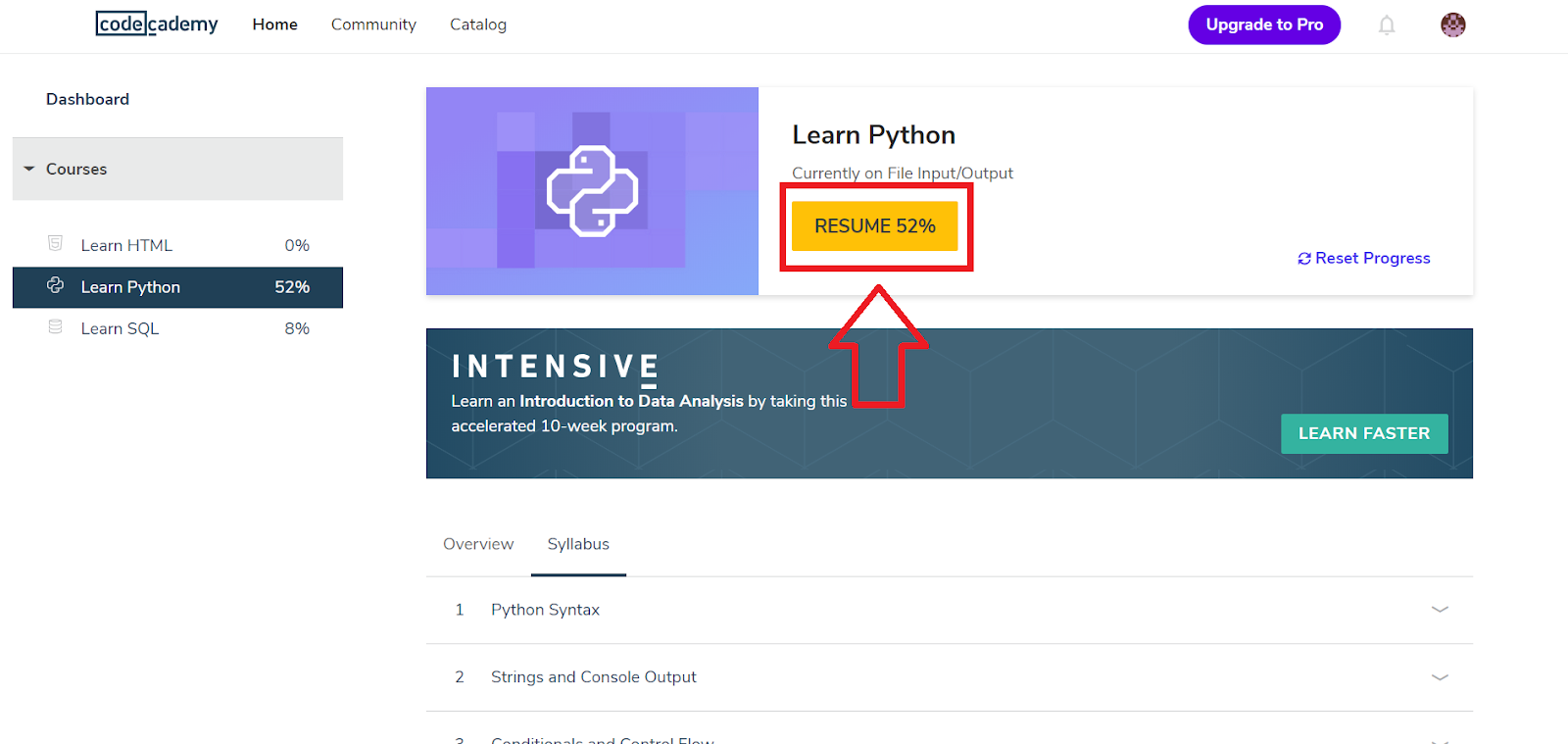Click the Python icon beside Learn Python
Viewport: 1568px width, 744px height.
pos(56,285)
